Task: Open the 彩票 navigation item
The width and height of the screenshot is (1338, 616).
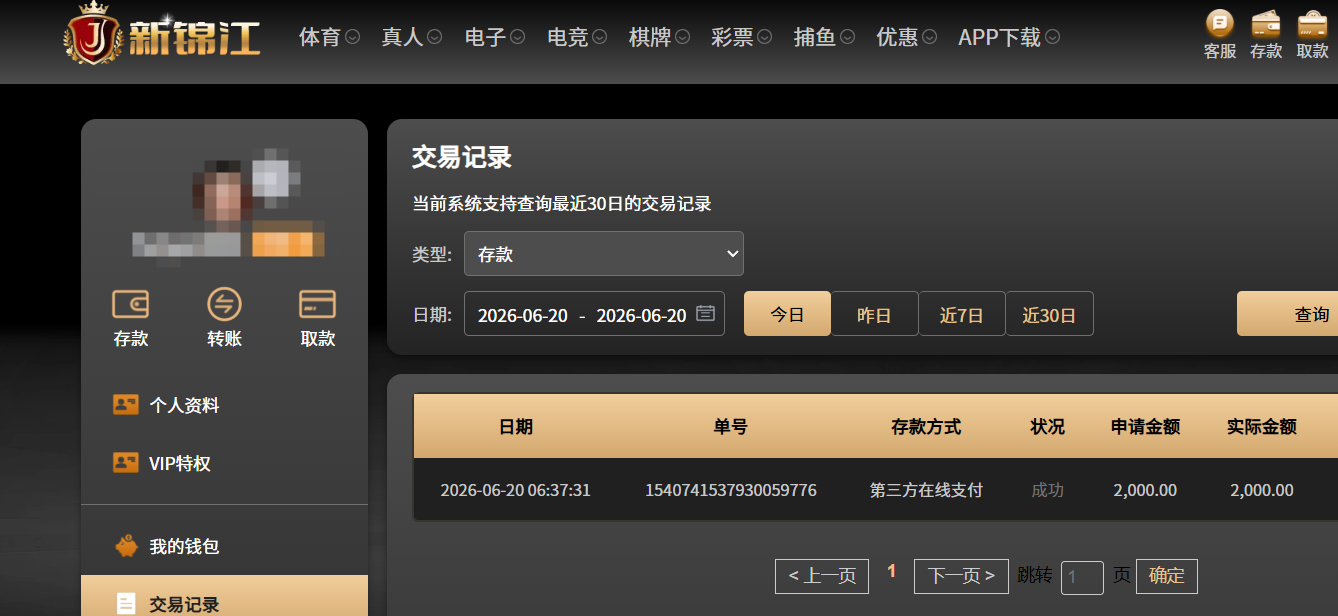Action: (x=732, y=37)
